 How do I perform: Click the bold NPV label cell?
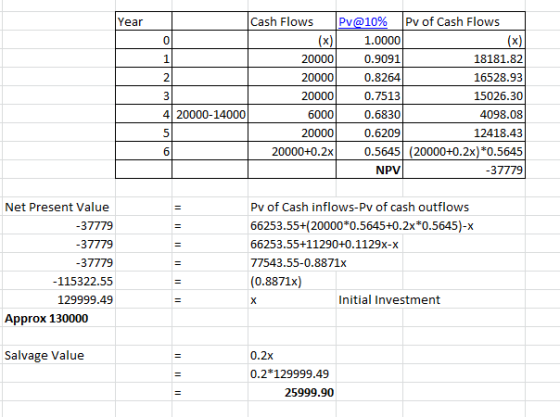[x=369, y=170]
